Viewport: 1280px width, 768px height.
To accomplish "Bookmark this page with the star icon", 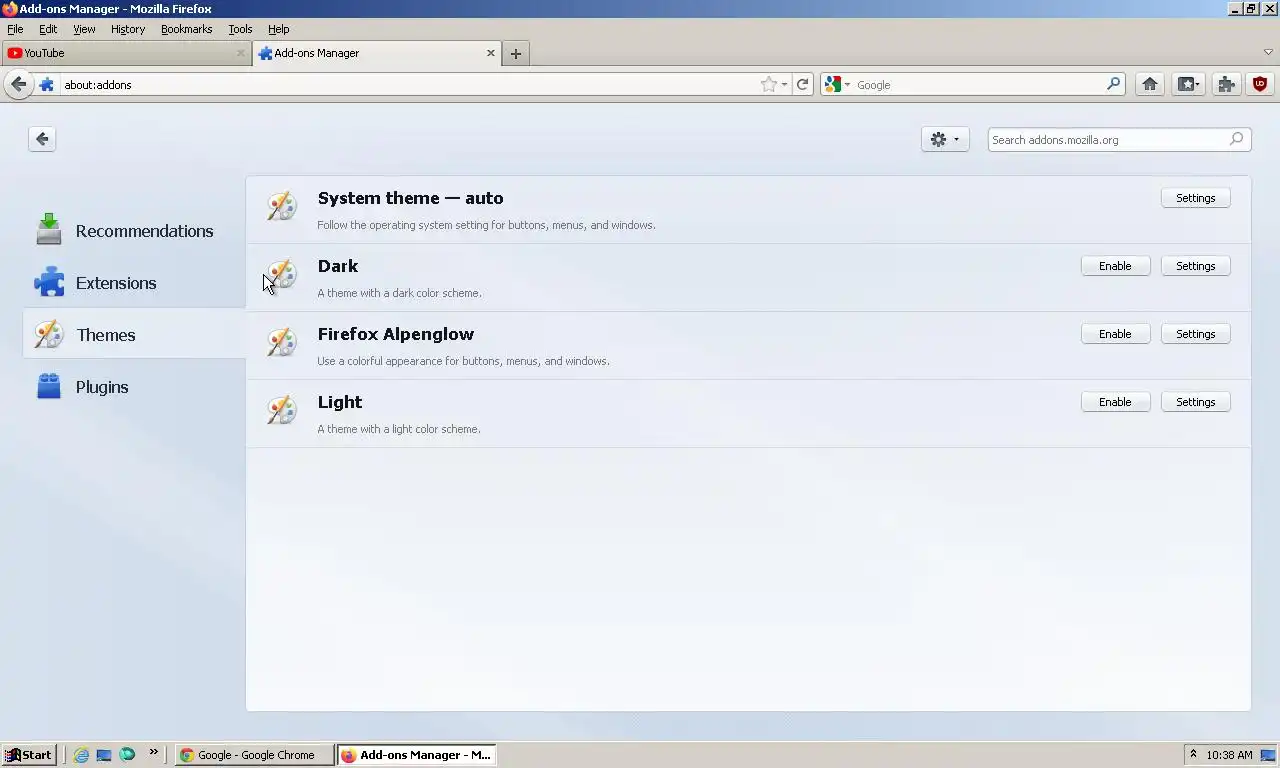I will (x=768, y=85).
